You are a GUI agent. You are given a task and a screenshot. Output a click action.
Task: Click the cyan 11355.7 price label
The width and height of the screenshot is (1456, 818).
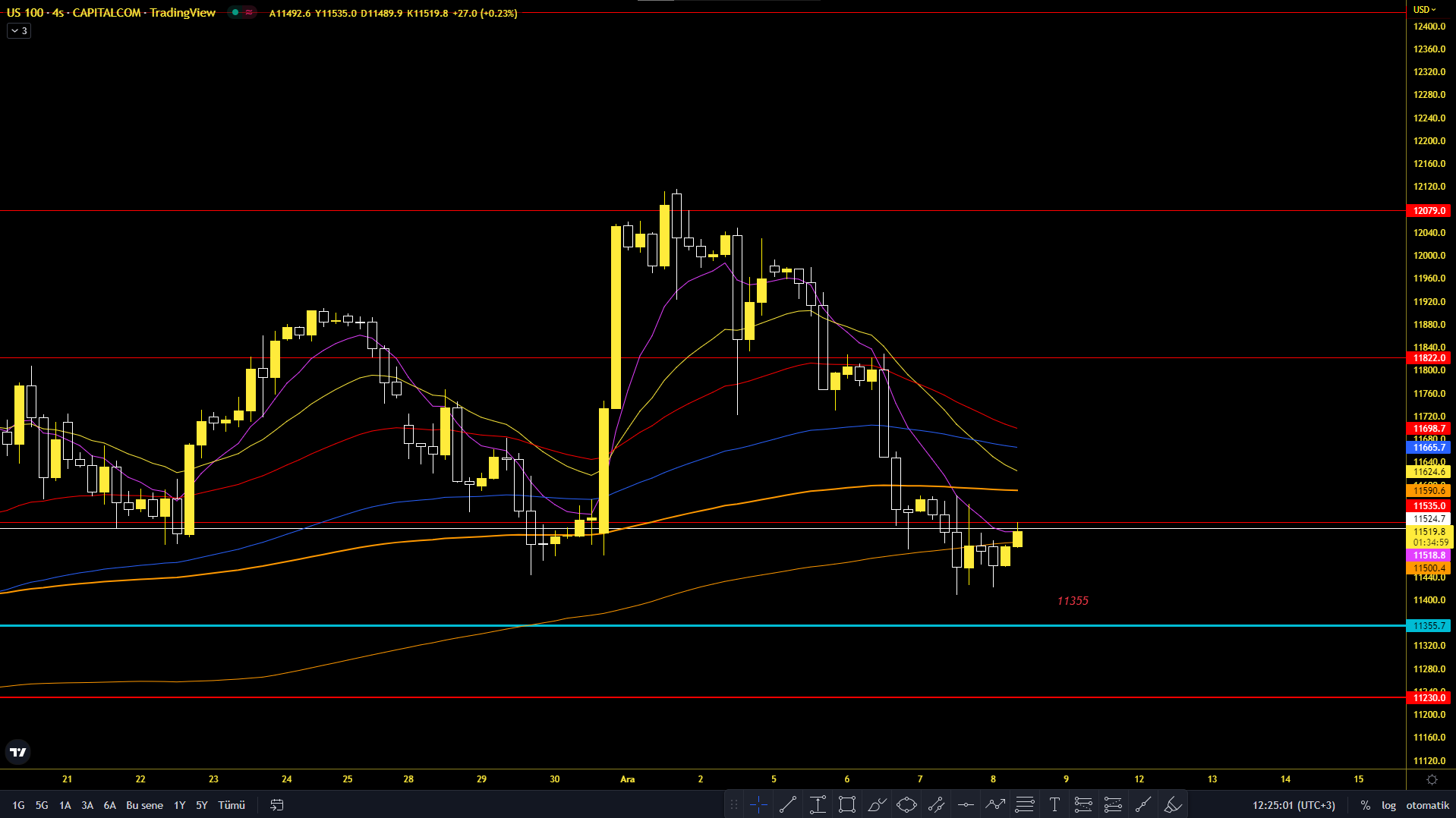1429,626
